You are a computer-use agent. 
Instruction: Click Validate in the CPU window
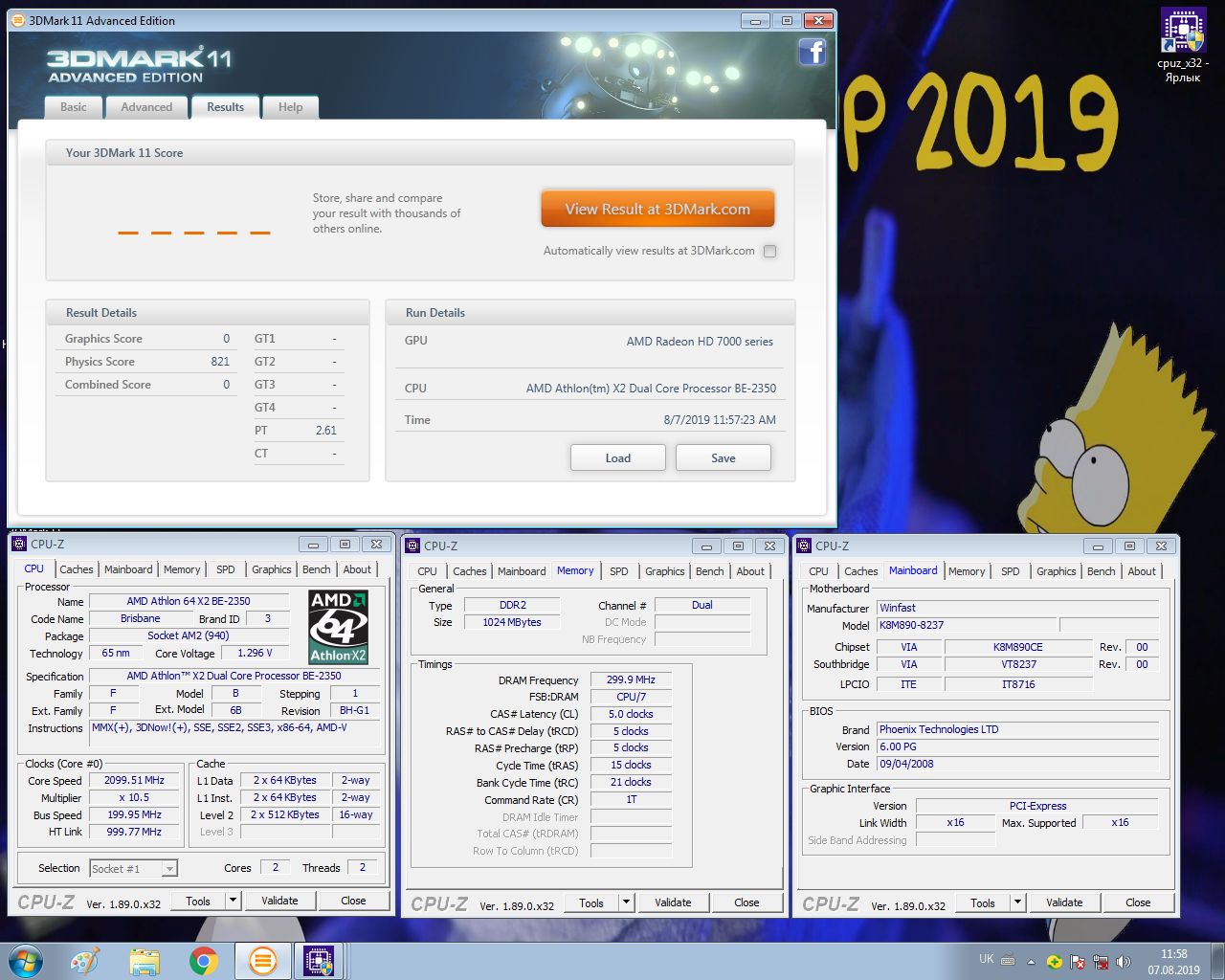point(279,901)
